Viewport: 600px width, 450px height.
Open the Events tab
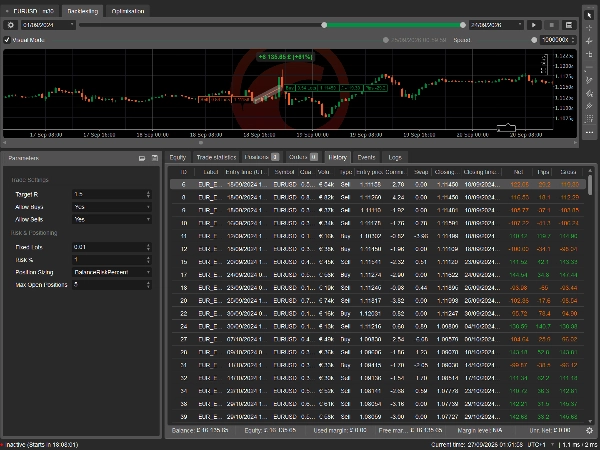pyautogui.click(x=366, y=157)
